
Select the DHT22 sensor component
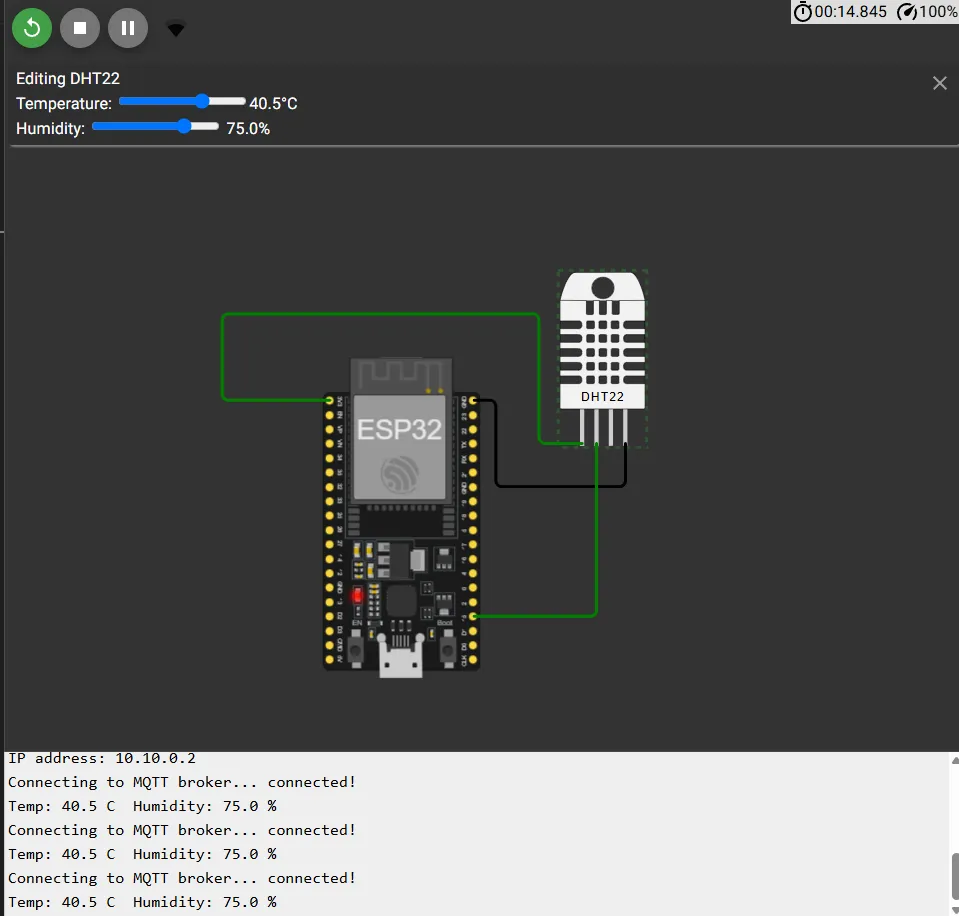602,358
